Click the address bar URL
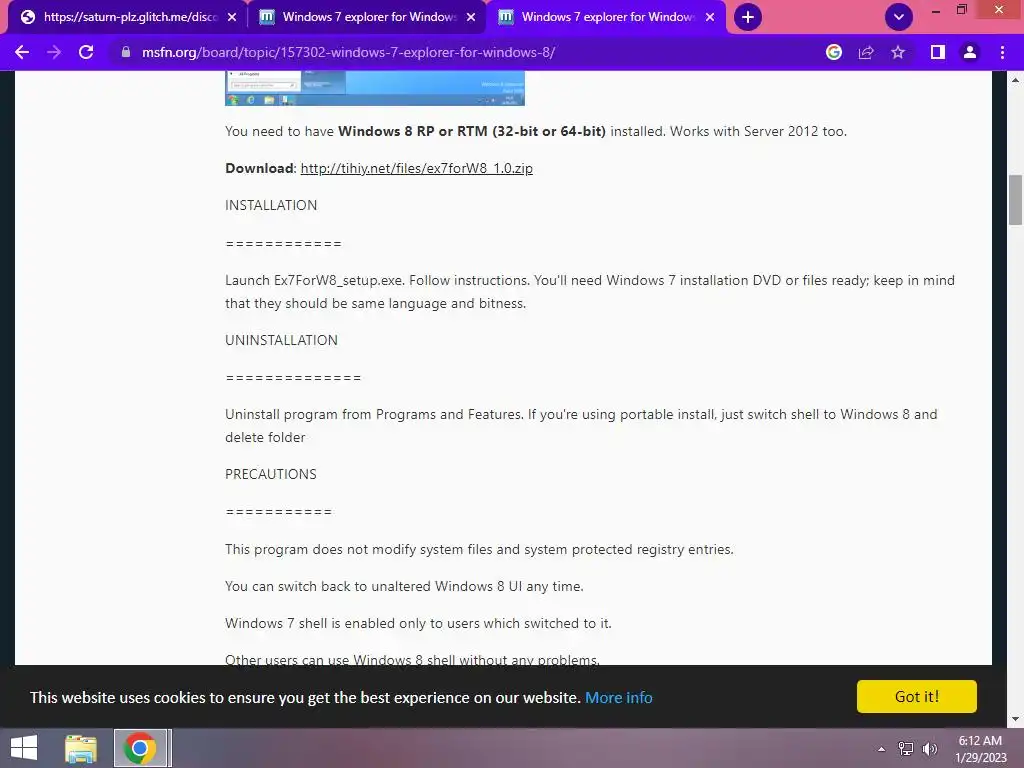The width and height of the screenshot is (1024, 768). (x=348, y=52)
